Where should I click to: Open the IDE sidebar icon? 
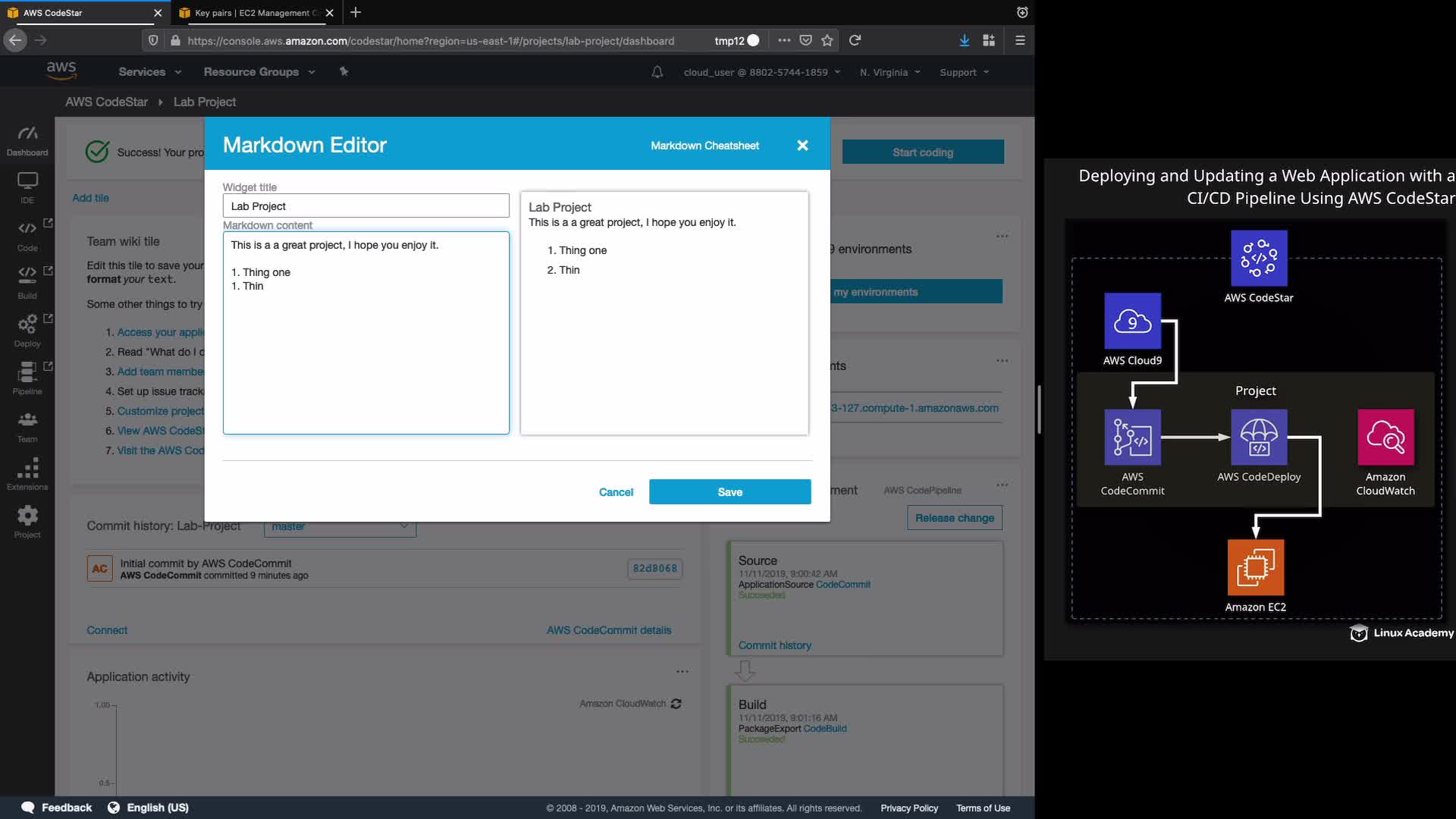tap(27, 187)
